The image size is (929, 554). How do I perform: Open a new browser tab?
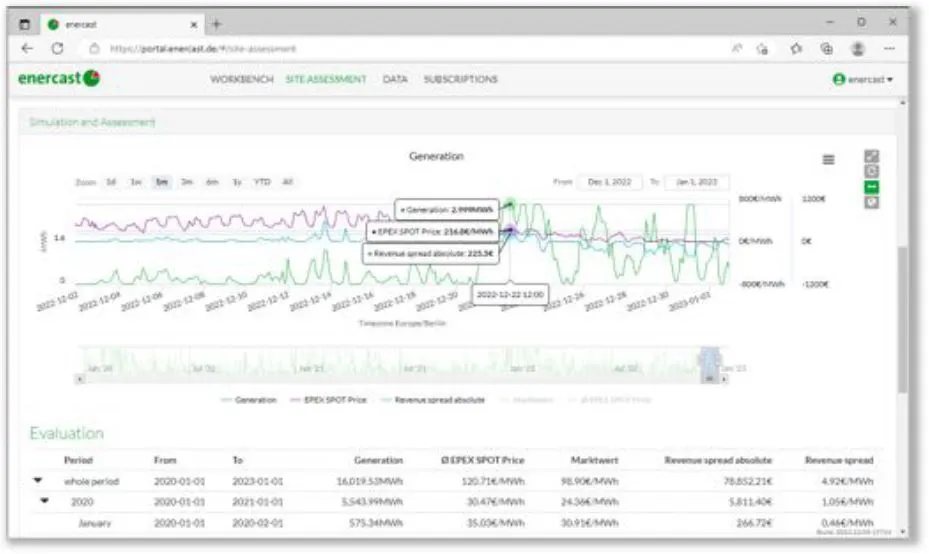(x=216, y=24)
